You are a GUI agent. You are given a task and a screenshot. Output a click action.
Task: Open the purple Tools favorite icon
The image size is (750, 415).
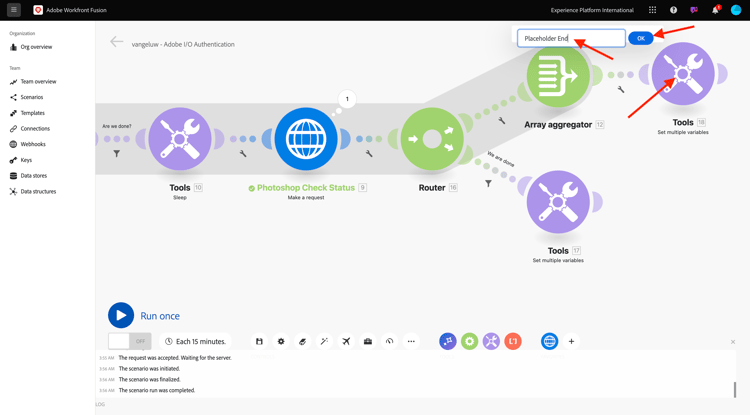coord(491,341)
